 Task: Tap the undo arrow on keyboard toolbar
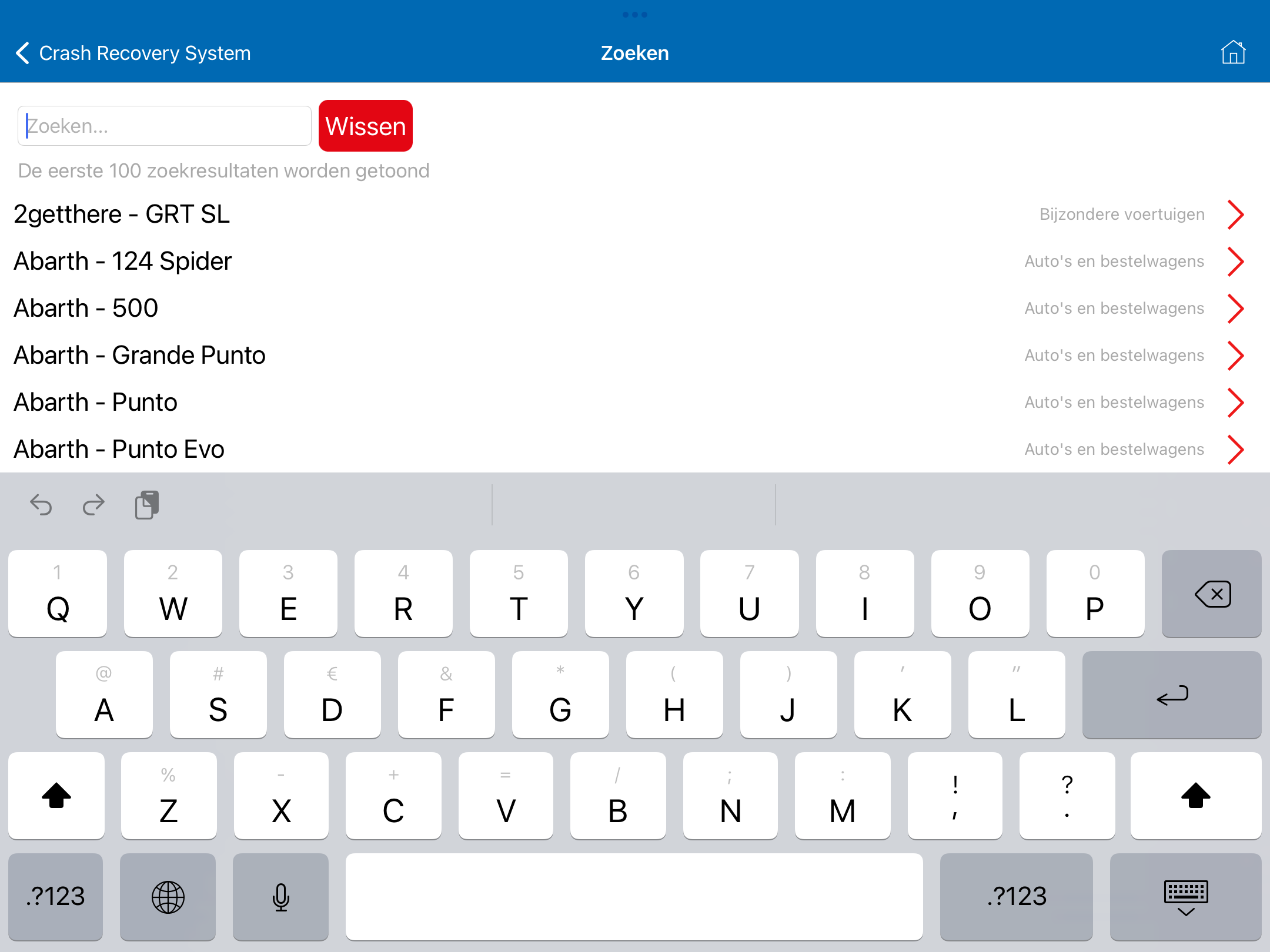point(41,505)
